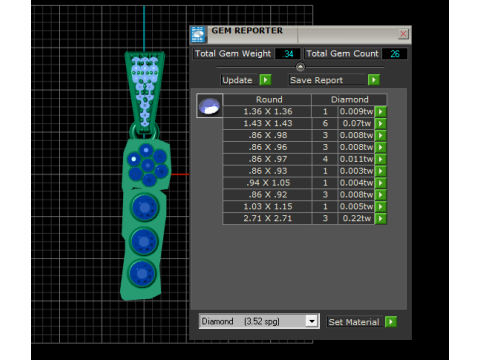Screen dimensions: 480x360
Task: Click the Set Material button label
Action: tap(354, 322)
